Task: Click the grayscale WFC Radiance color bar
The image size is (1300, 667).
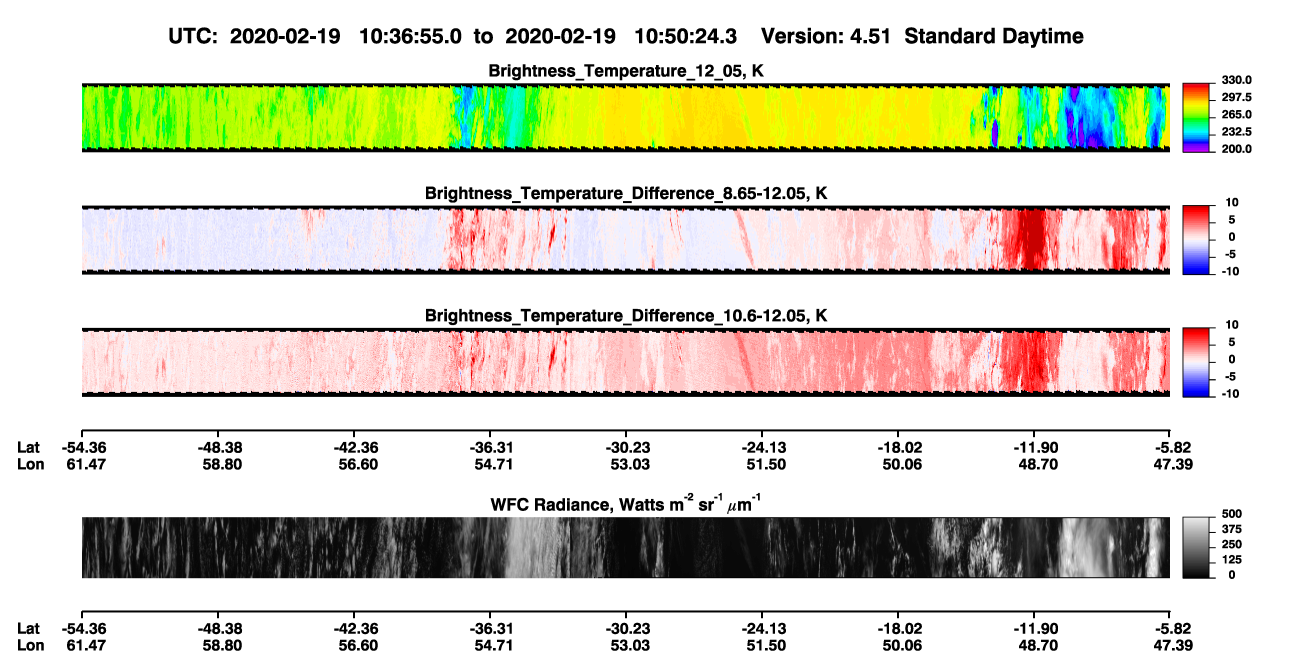Action: coord(1197,547)
